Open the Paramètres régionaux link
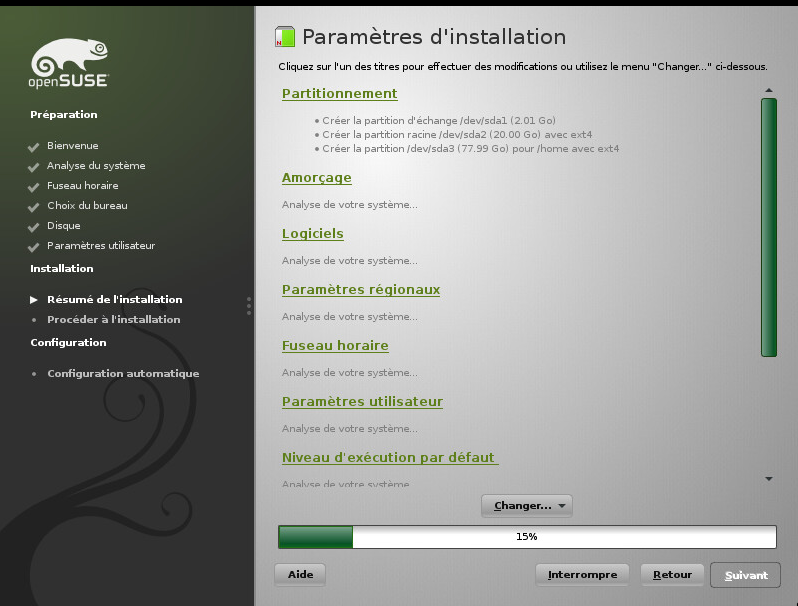 [x=361, y=290]
